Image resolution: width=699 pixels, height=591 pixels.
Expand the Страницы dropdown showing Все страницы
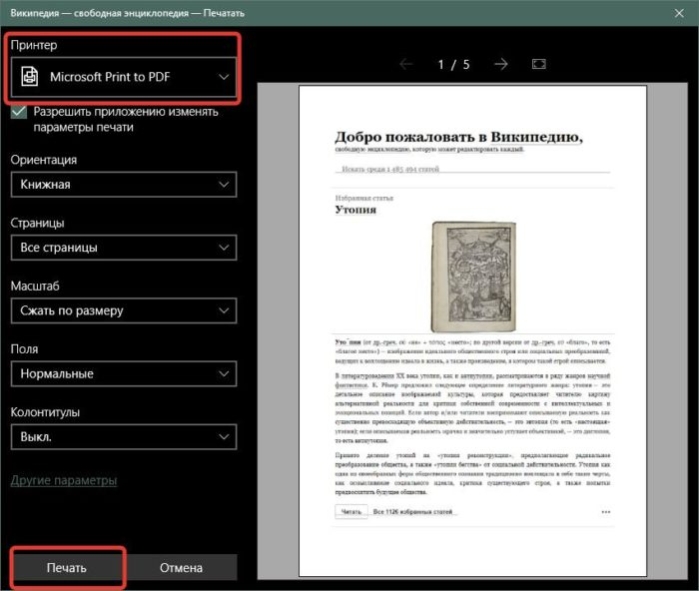(x=123, y=247)
